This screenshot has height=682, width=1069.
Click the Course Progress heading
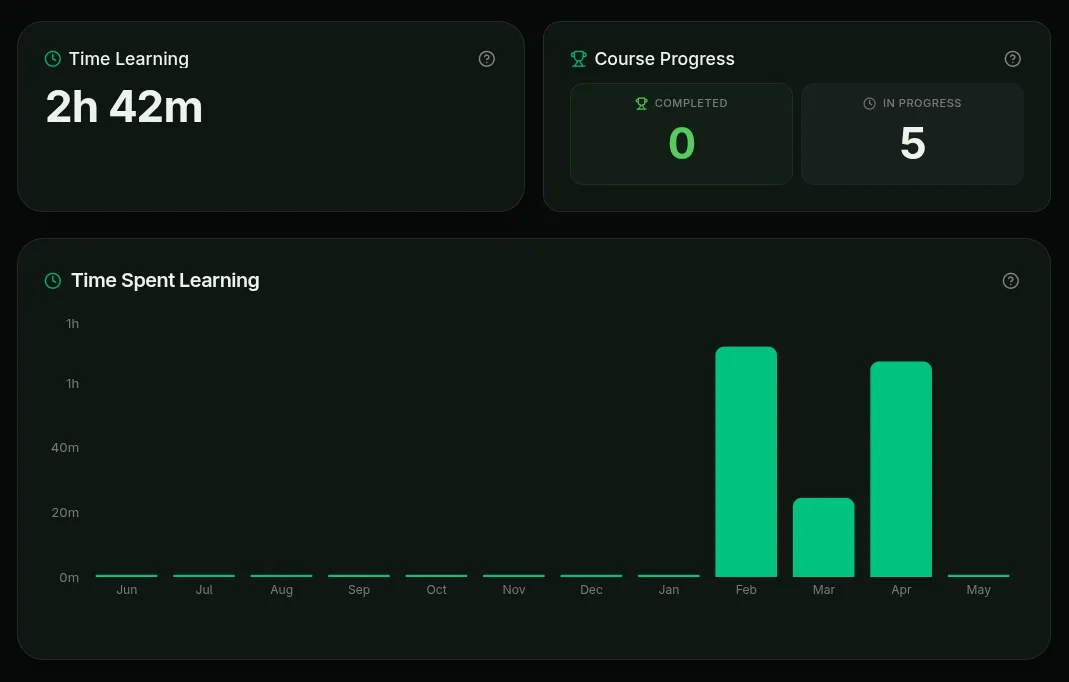point(664,59)
